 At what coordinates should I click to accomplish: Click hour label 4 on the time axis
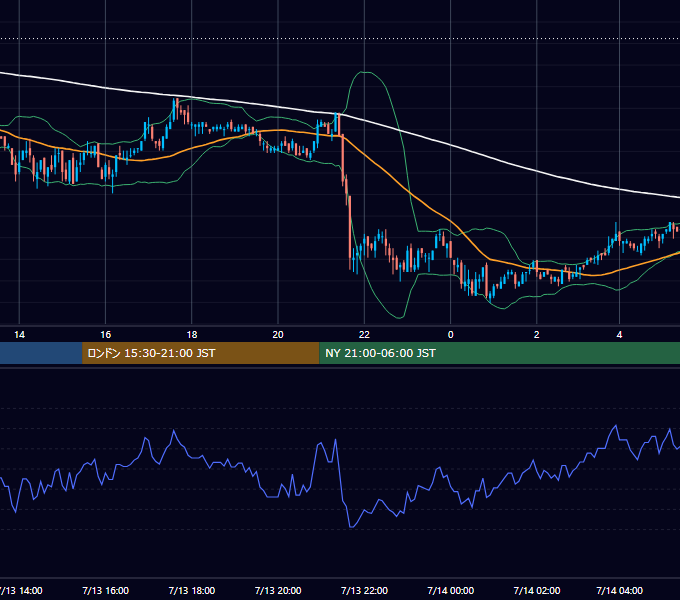[x=619, y=335]
